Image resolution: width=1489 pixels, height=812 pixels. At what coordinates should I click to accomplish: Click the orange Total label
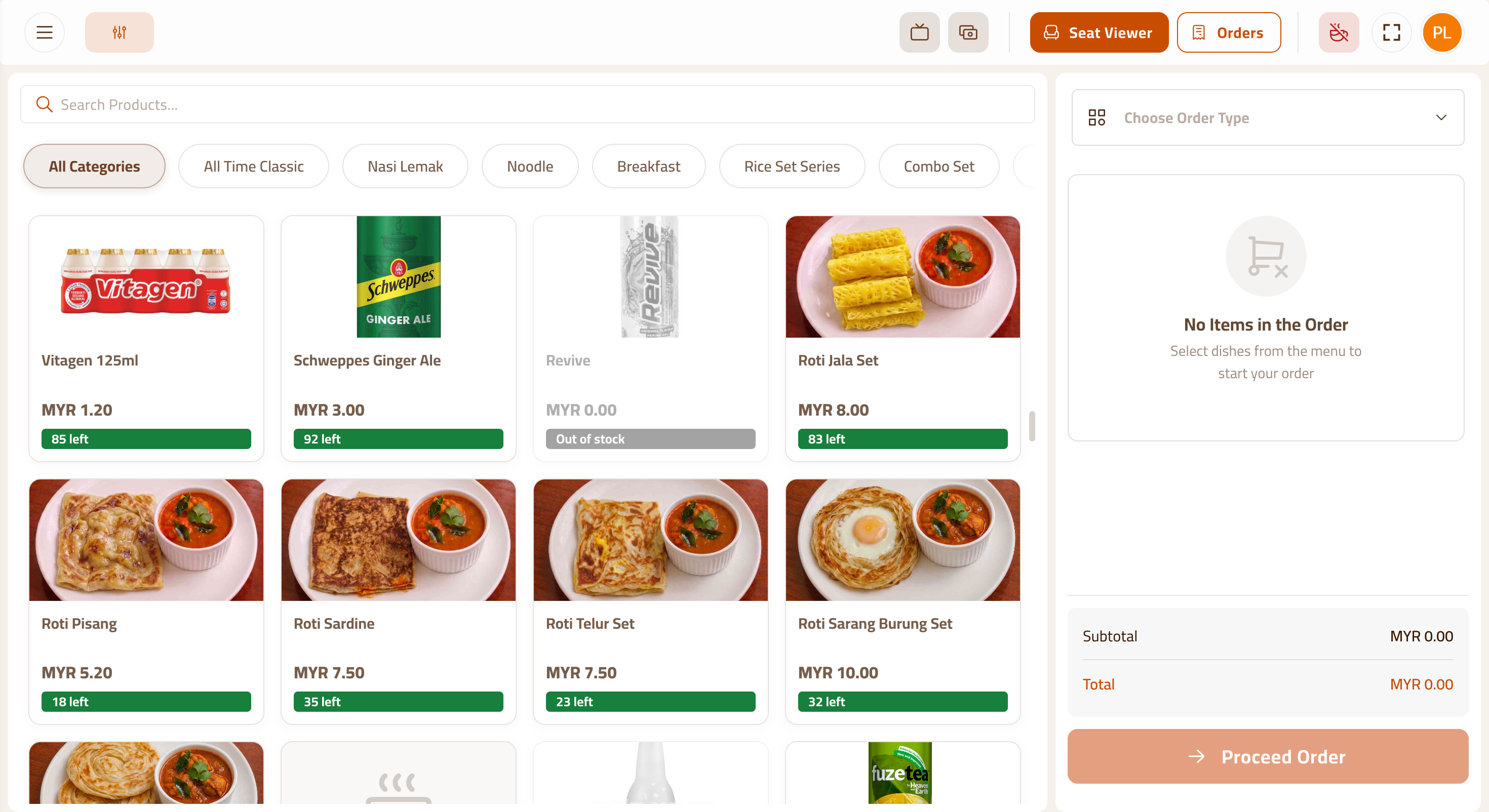1098,684
